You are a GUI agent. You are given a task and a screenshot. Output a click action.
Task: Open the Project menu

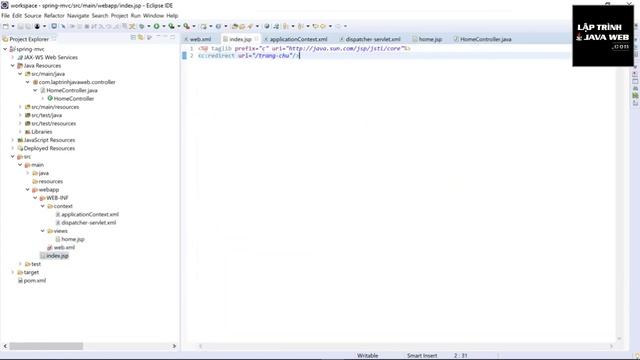[120, 16]
